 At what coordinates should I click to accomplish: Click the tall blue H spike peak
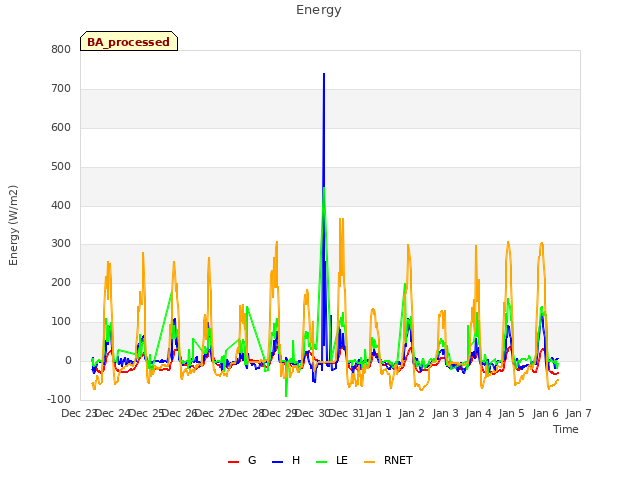click(x=324, y=75)
